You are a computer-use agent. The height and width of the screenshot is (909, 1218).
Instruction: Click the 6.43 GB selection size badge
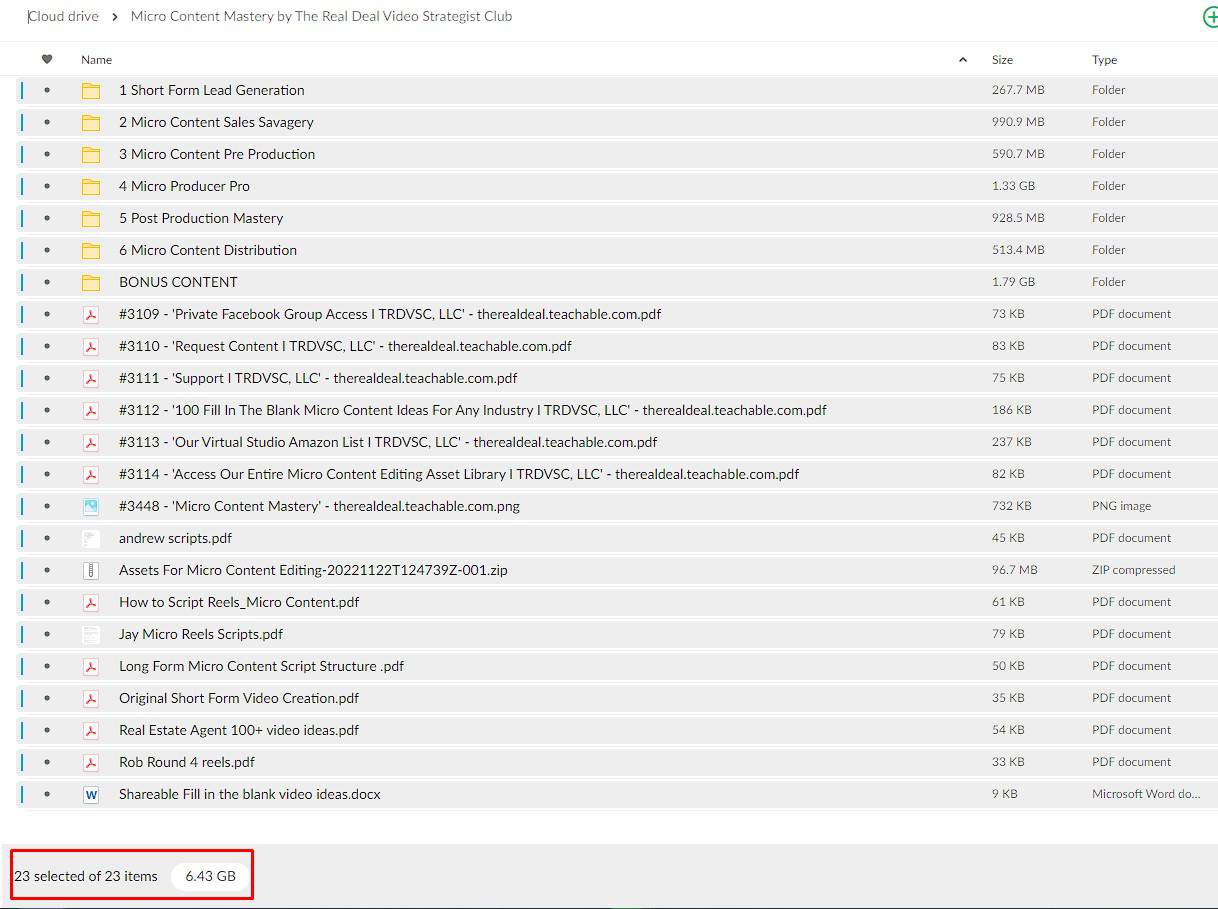coord(211,876)
